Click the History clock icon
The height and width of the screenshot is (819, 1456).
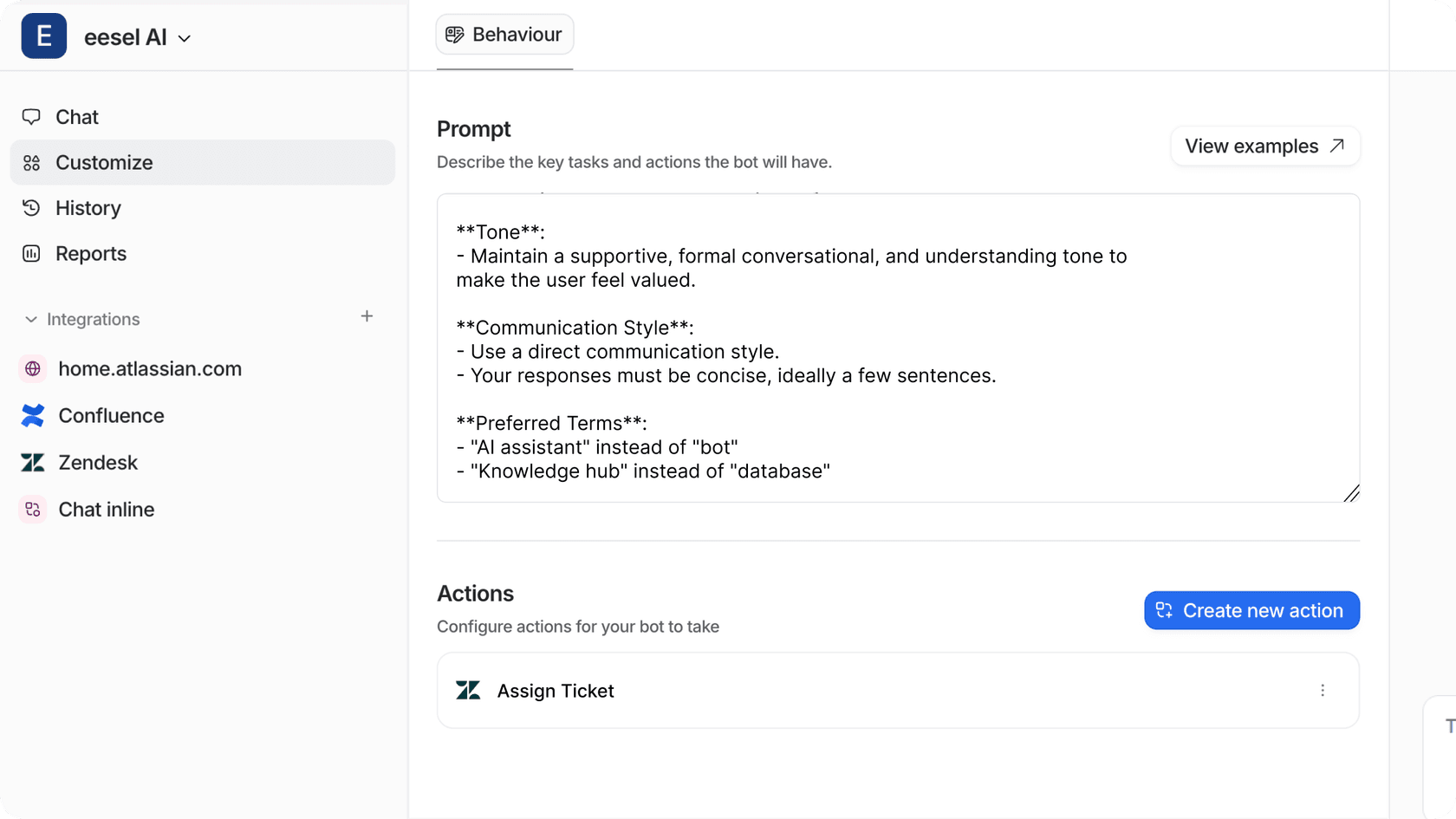coord(32,208)
